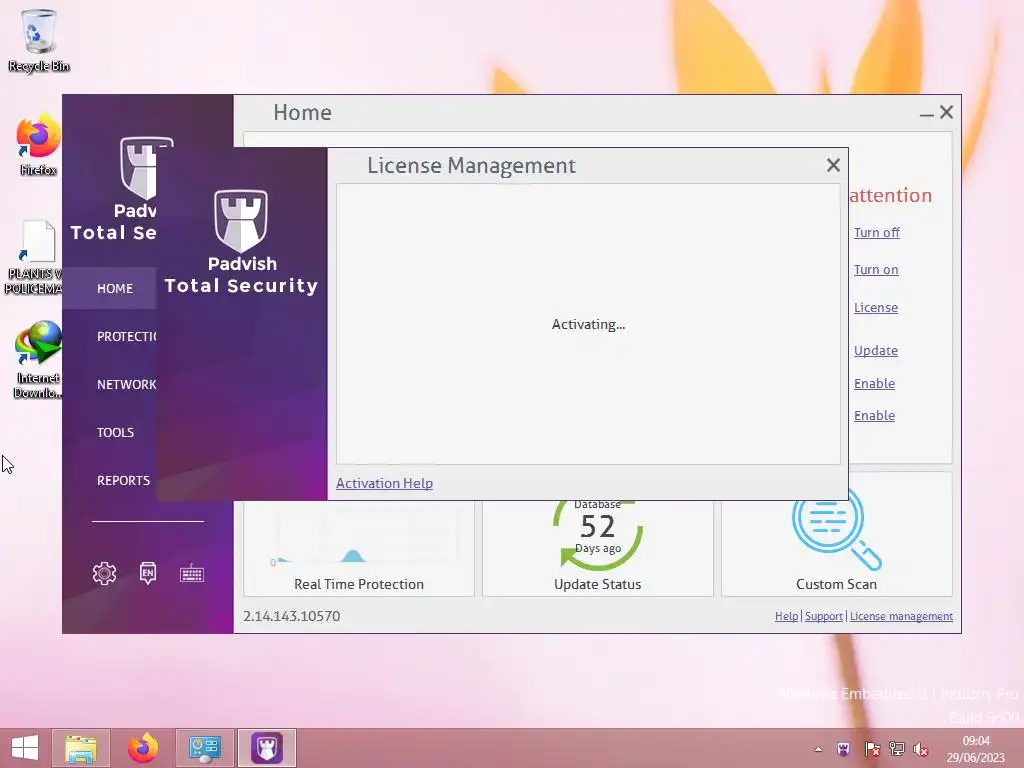Click the Padvish taskbar button

tap(266, 748)
